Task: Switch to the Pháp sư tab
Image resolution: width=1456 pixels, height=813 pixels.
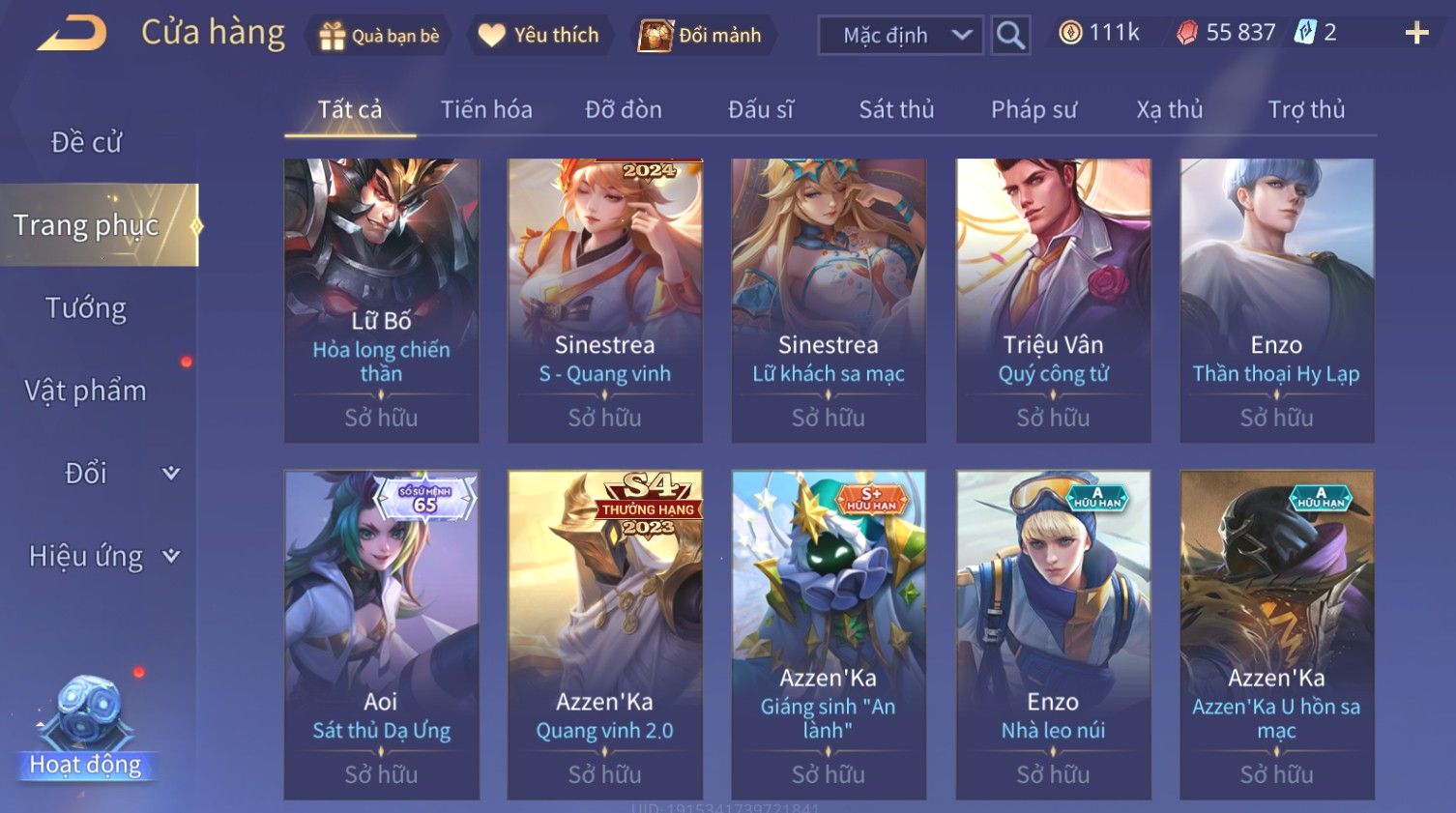Action: [x=1034, y=109]
